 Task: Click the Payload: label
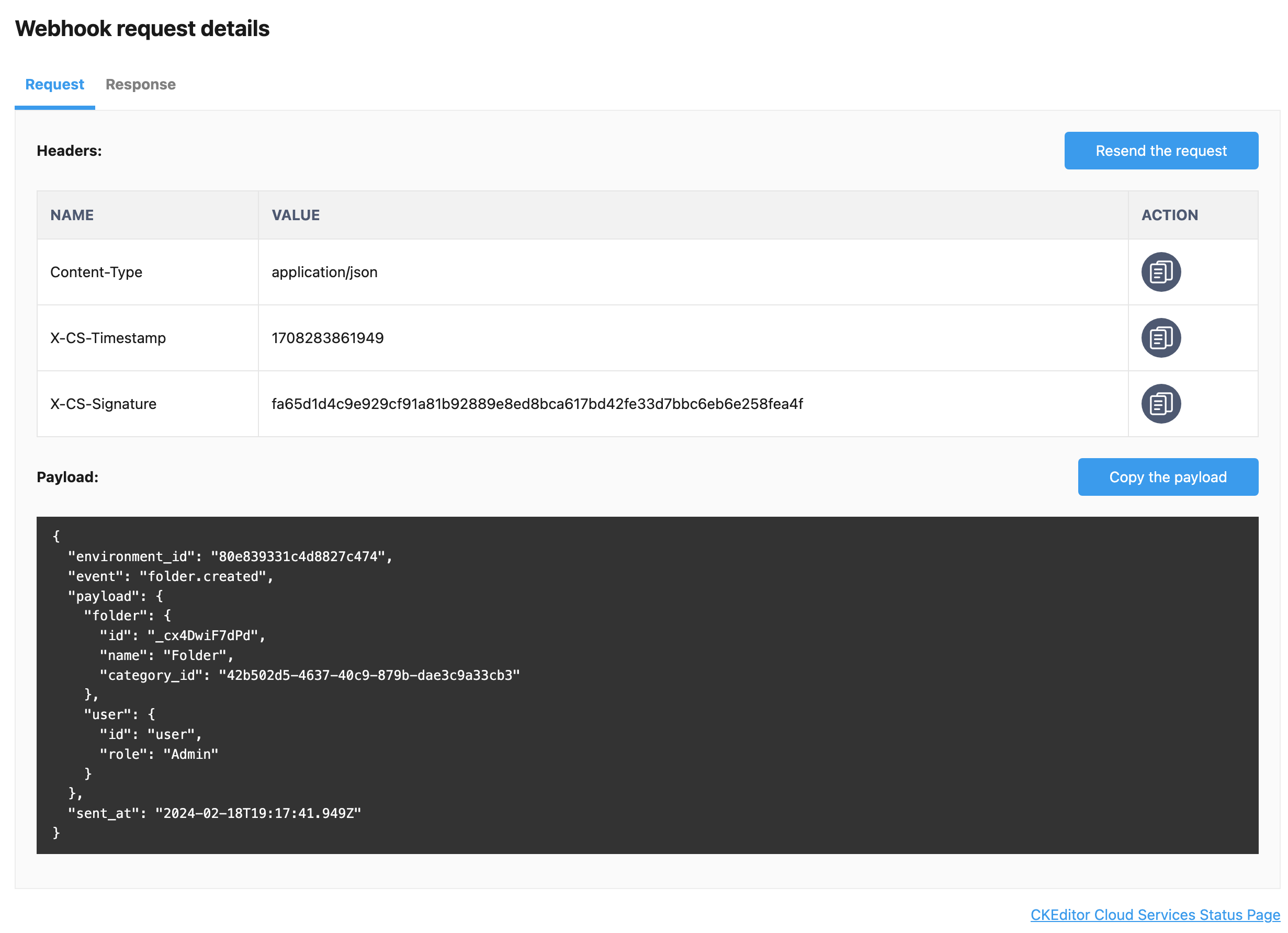coord(67,477)
